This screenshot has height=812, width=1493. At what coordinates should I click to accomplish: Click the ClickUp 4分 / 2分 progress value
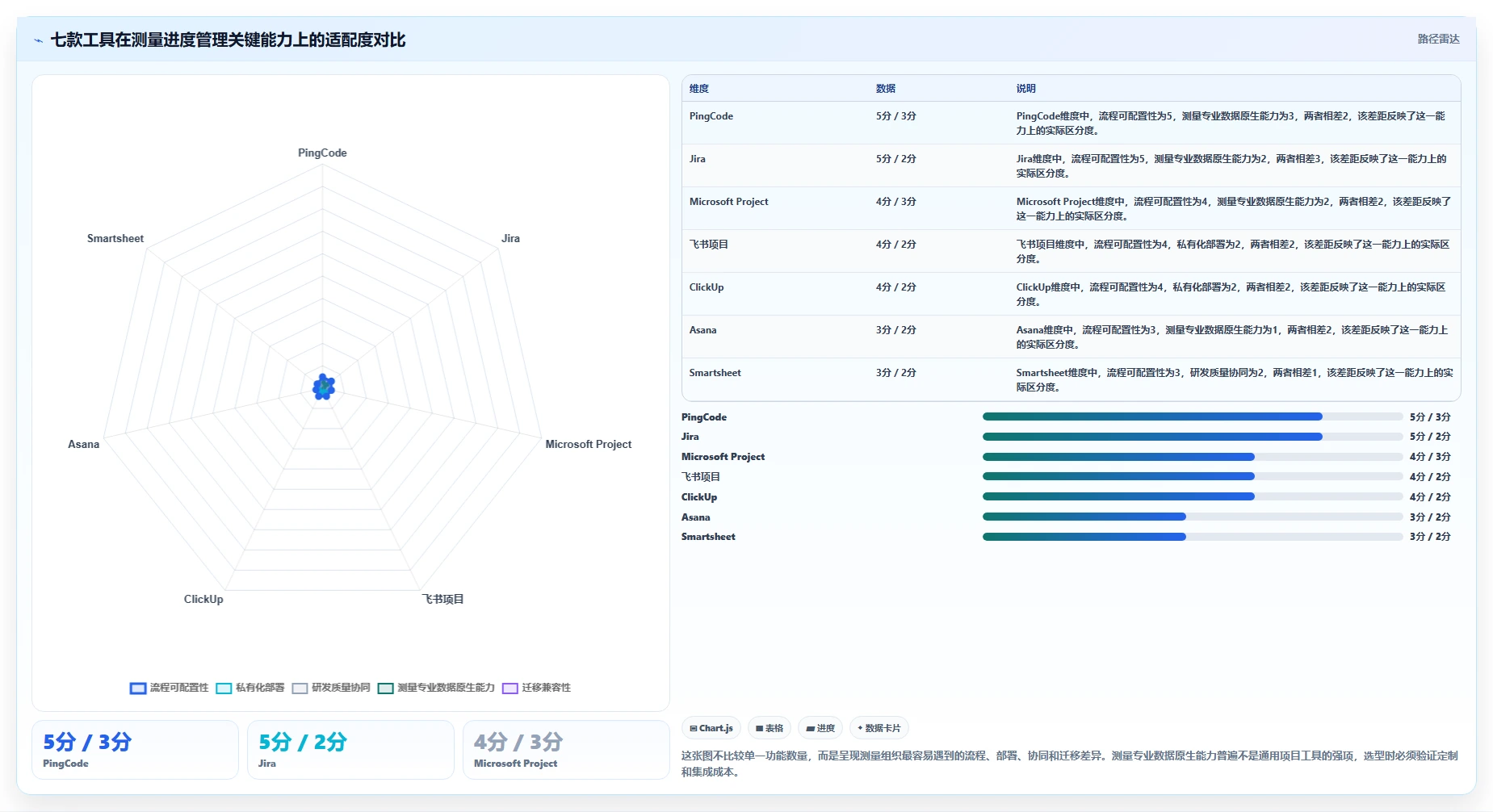pyautogui.click(x=1430, y=497)
